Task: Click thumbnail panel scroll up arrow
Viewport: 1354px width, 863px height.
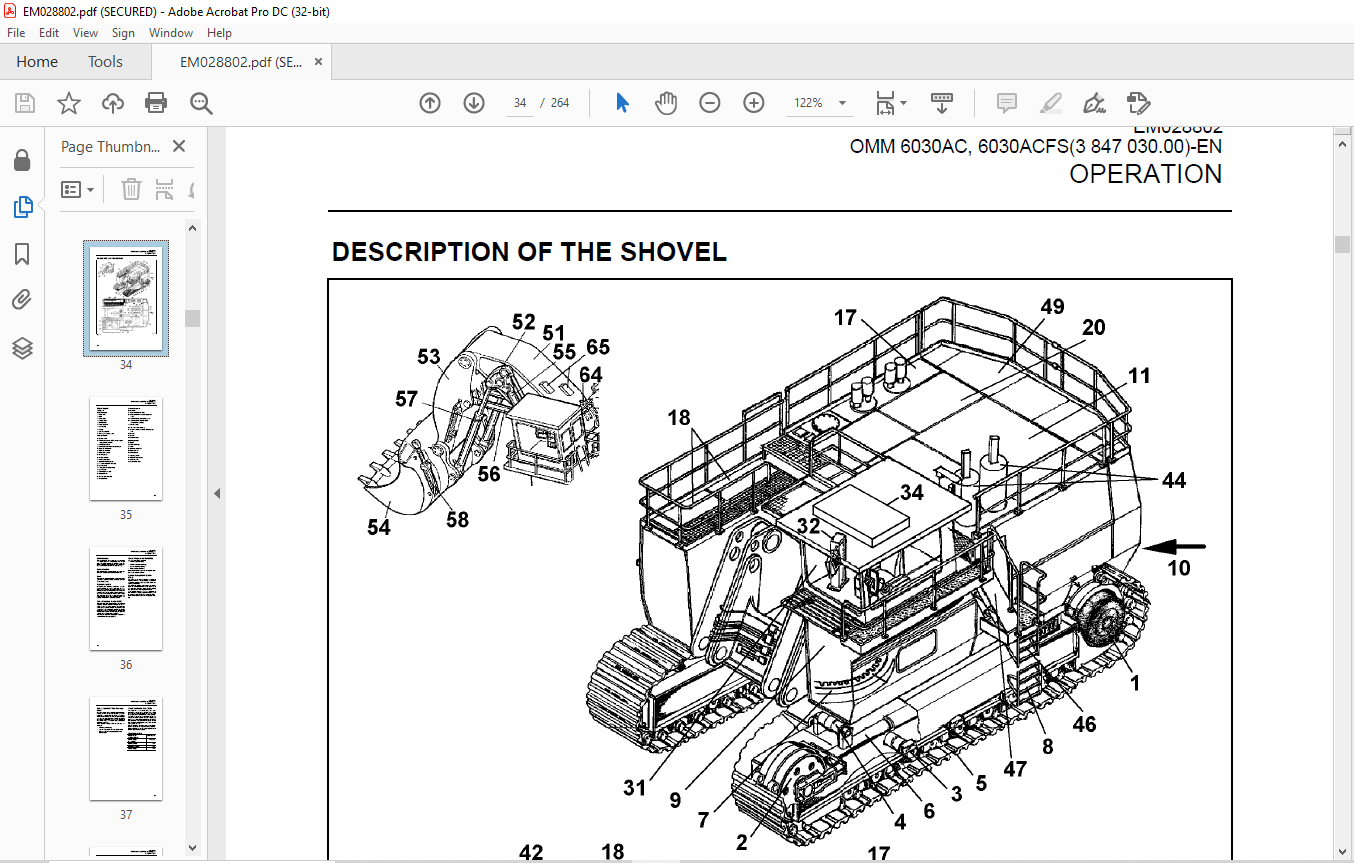Action: pos(193,228)
